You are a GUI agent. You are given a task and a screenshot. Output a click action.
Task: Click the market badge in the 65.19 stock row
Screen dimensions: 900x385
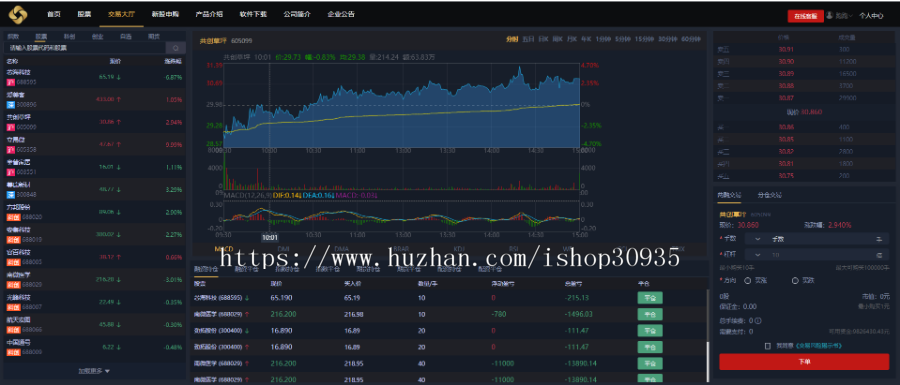(10, 83)
